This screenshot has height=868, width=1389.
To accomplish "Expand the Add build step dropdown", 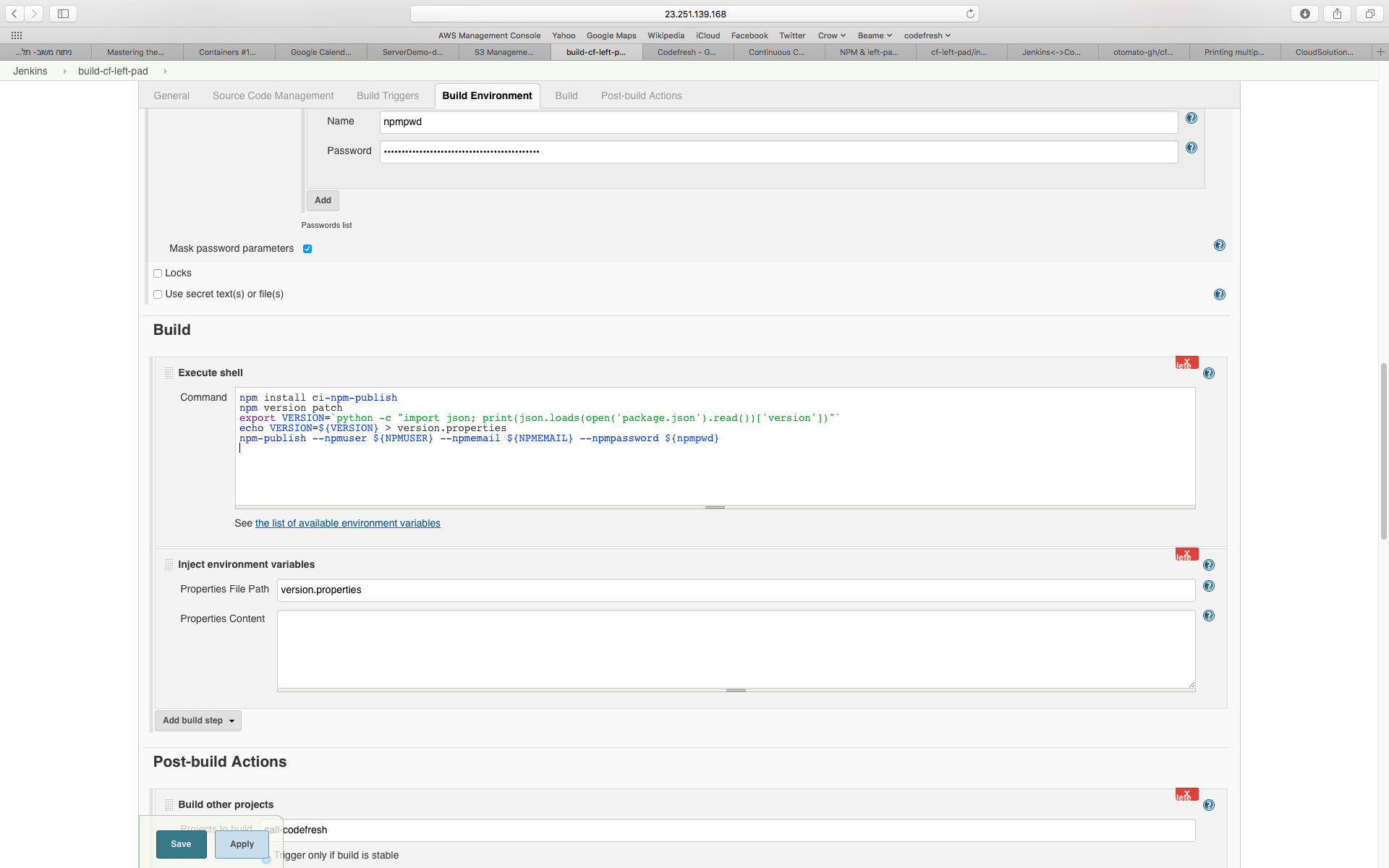I will [x=198, y=720].
